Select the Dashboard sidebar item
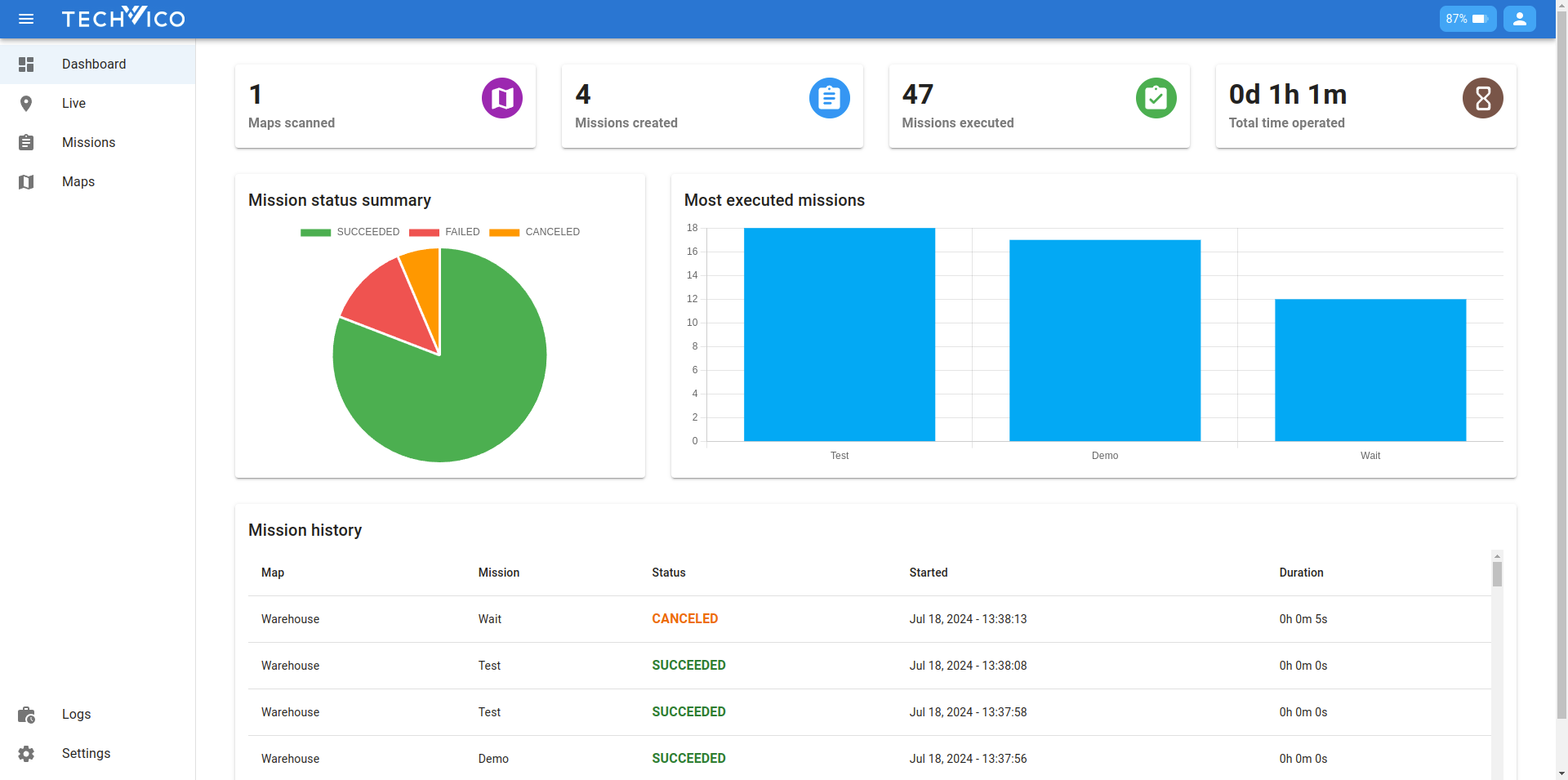Viewport: 1568px width, 780px height. (x=94, y=65)
